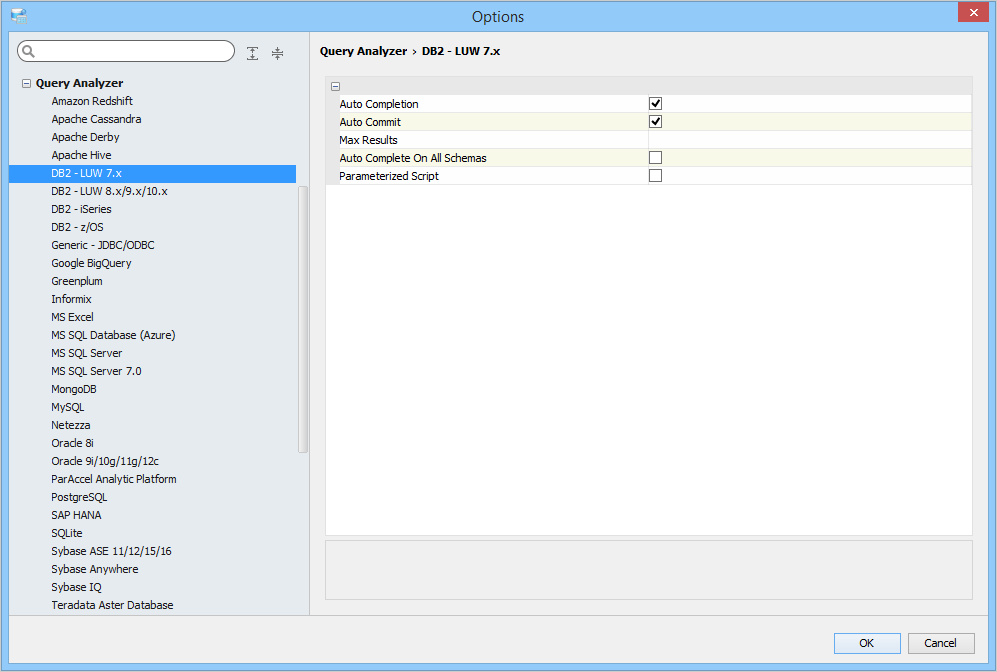Select MongoDB in the tree
This screenshot has height=672, width=997.
[74, 389]
